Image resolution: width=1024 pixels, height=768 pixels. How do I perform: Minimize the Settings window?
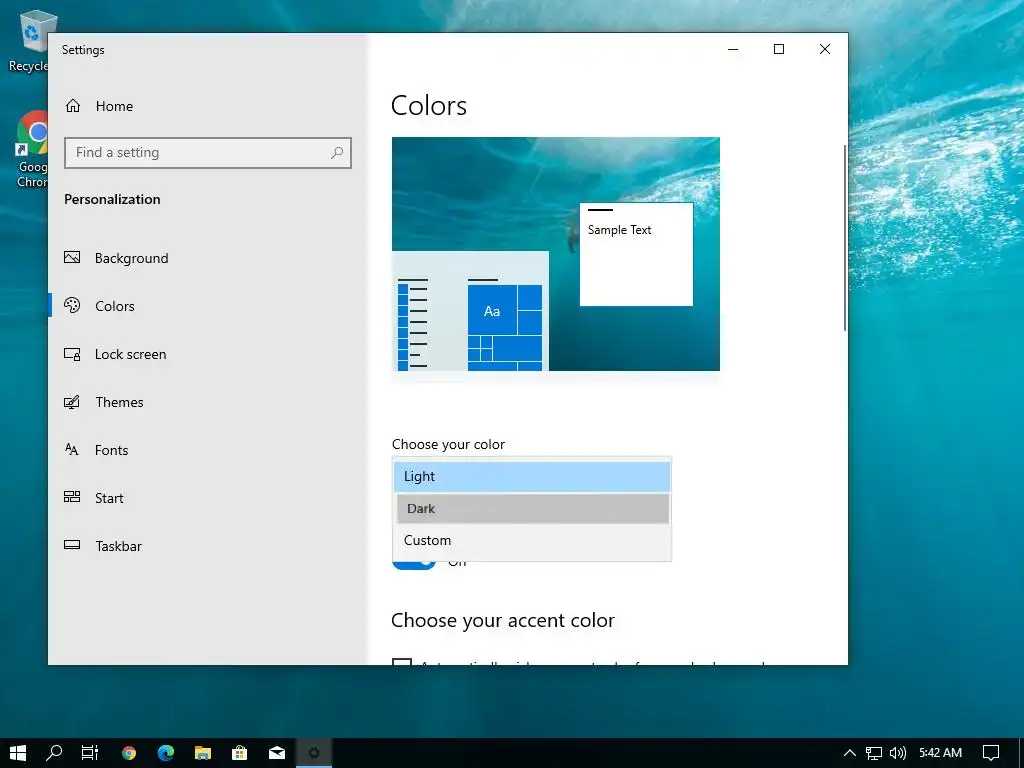[x=733, y=50]
